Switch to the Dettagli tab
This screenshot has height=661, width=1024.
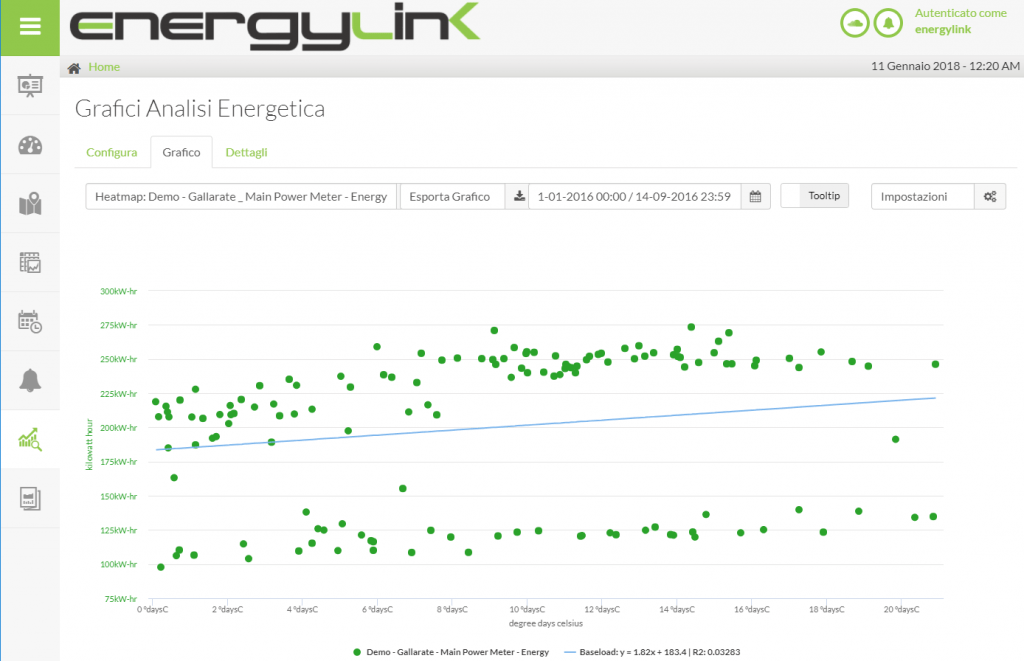click(246, 152)
